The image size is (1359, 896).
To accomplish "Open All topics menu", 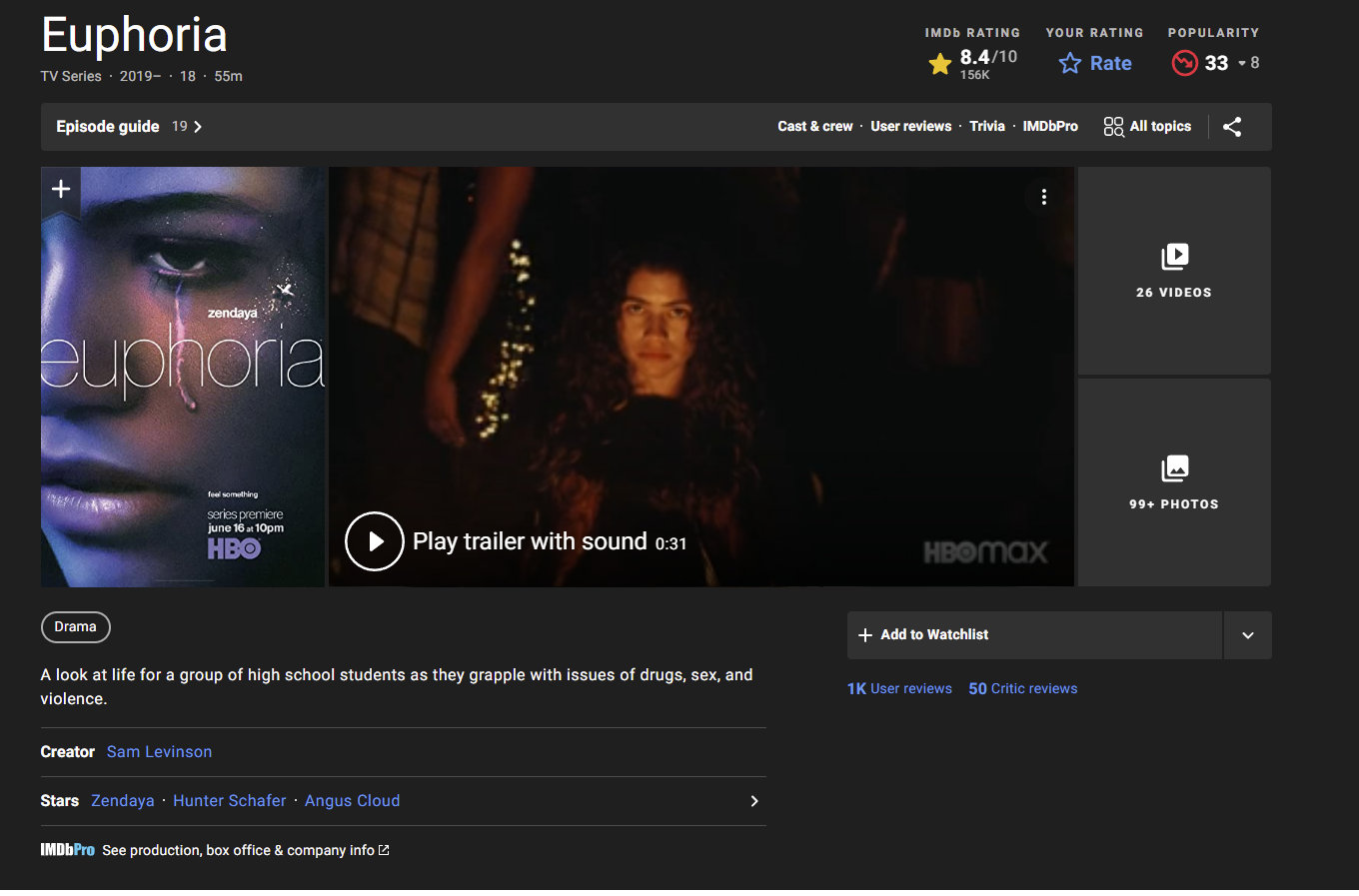I will click(x=1147, y=127).
